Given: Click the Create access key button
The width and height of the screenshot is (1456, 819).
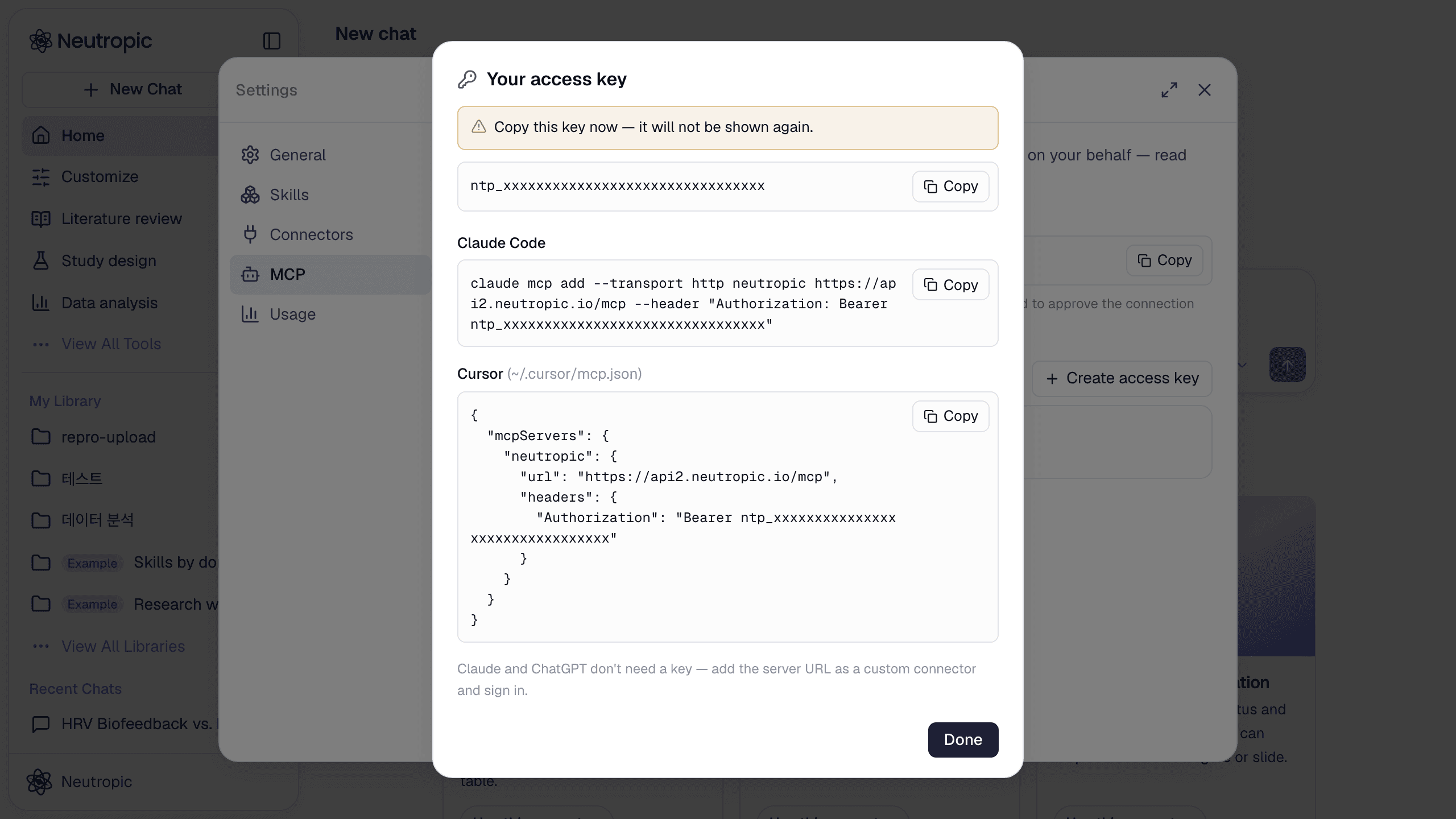Looking at the screenshot, I should pyautogui.click(x=1122, y=378).
